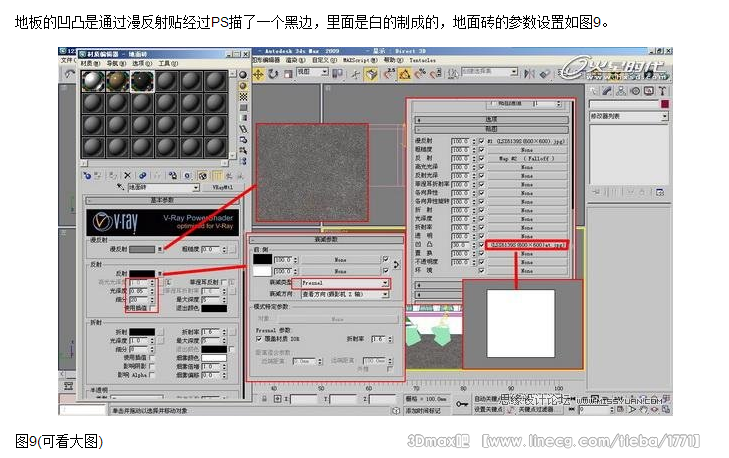The height and width of the screenshot is (458, 729).
Task: Click the Make Material Copy icon
Action: coord(143,176)
